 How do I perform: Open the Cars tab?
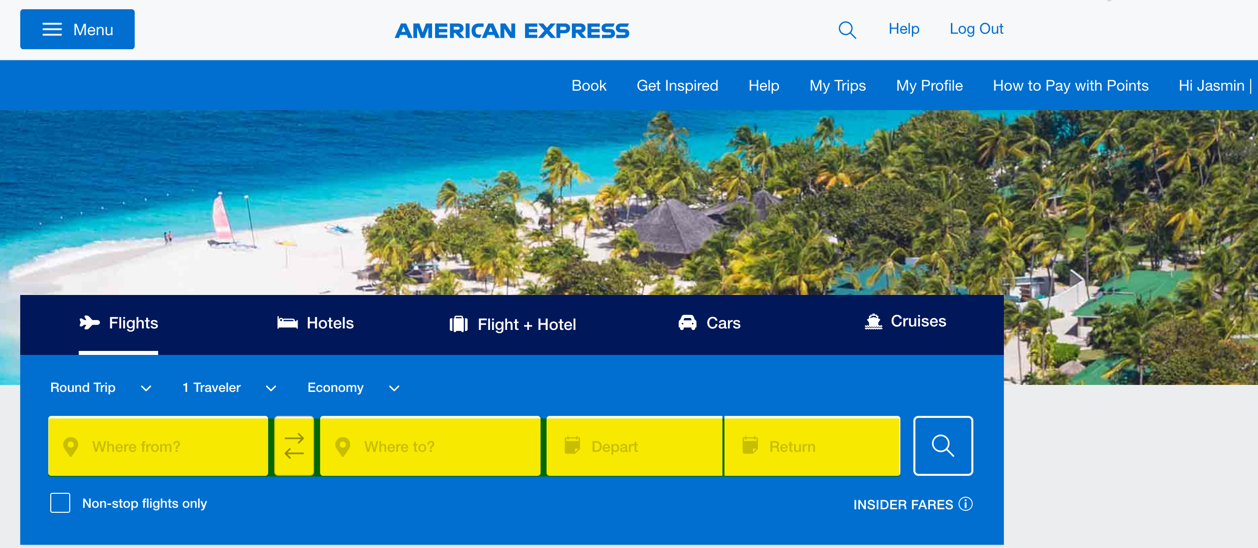coord(709,323)
